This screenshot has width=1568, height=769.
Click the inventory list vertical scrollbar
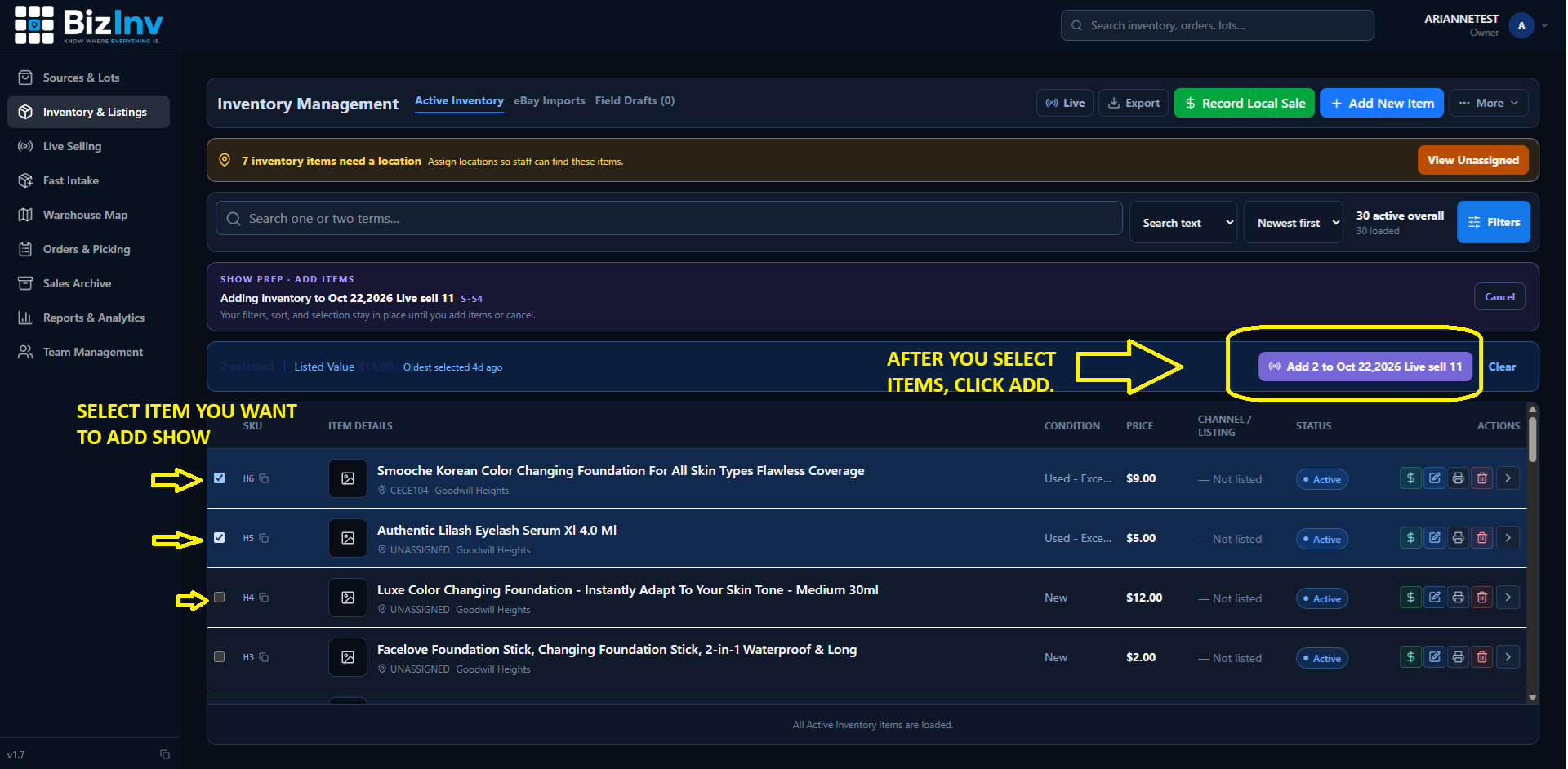pyautogui.click(x=1533, y=441)
